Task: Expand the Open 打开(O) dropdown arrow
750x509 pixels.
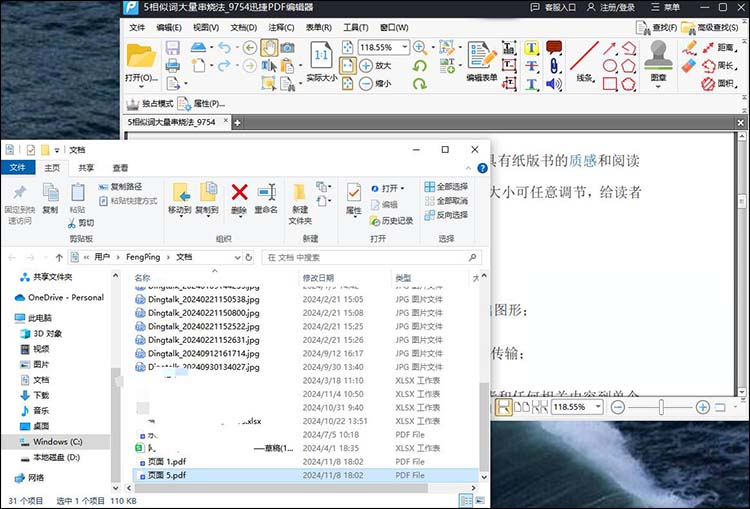Action: (141, 87)
